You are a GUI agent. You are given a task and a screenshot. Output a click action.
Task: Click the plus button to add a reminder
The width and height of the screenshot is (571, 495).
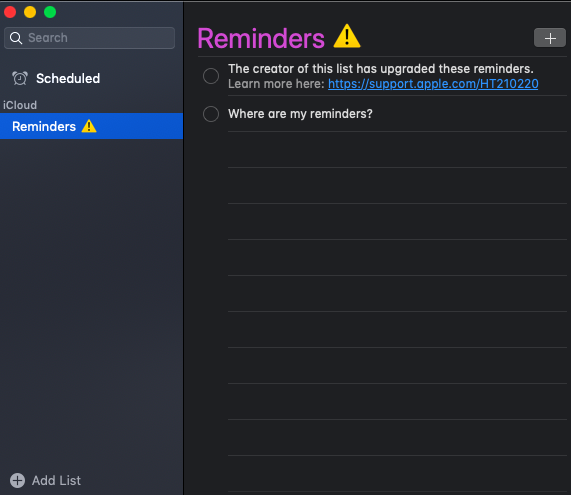click(550, 38)
